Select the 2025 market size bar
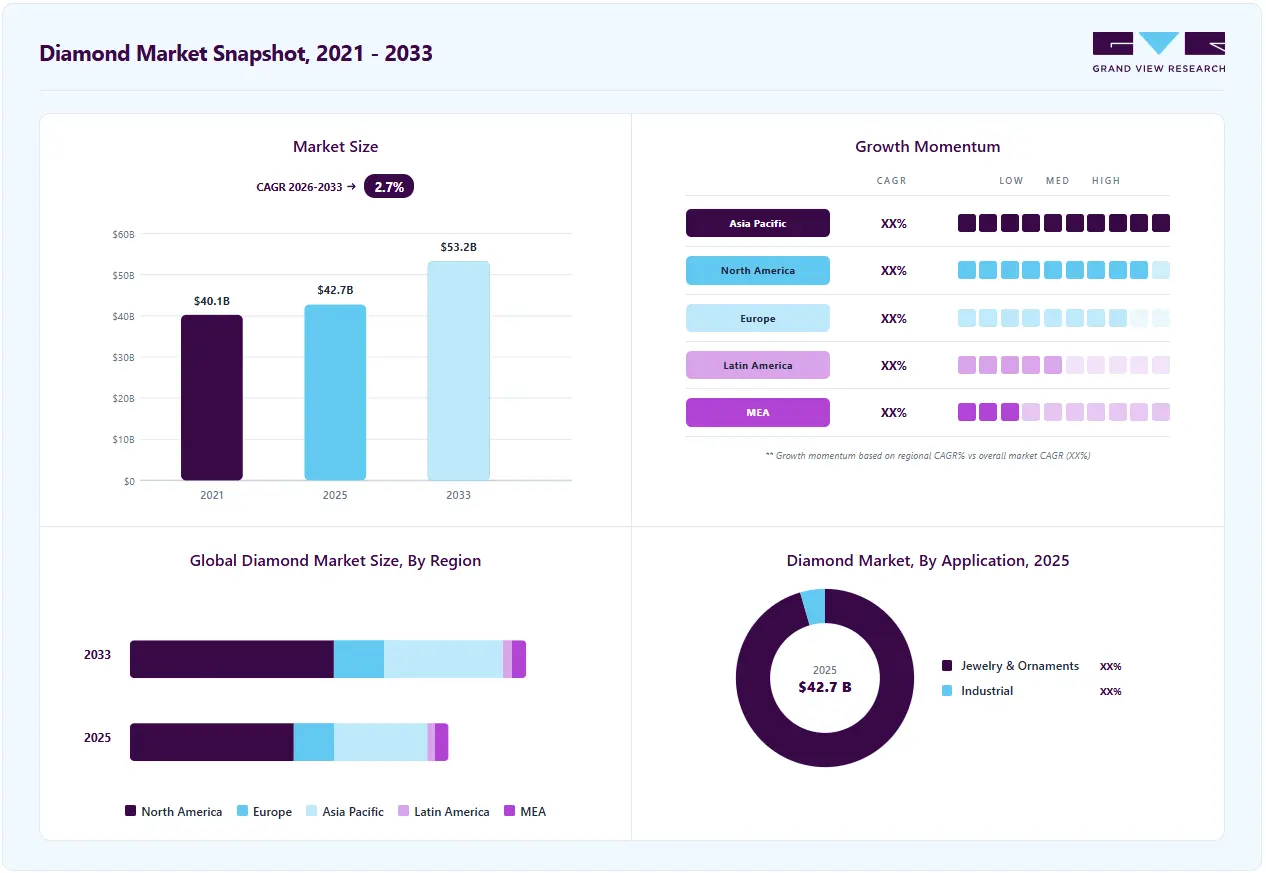Image resolution: width=1266 pixels, height=873 pixels. pos(335,393)
